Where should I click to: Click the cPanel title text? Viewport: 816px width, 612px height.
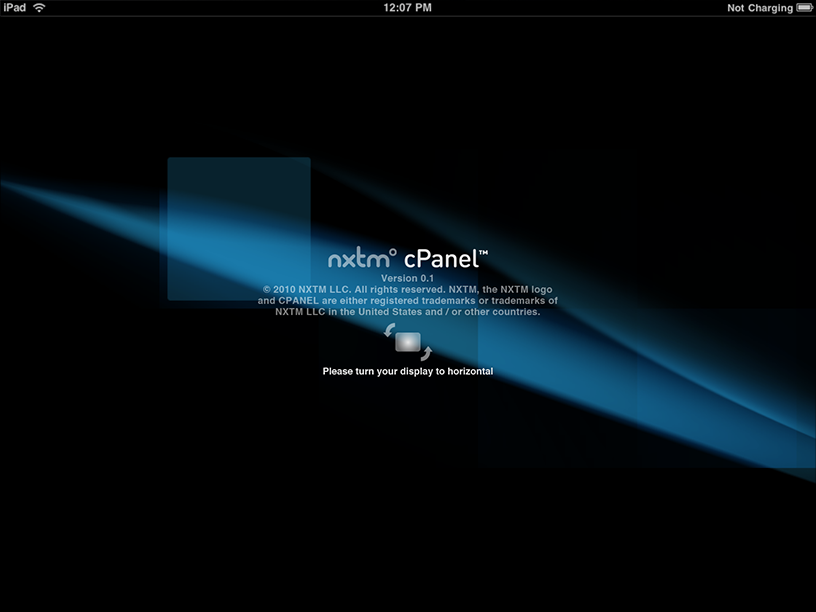coord(446,259)
